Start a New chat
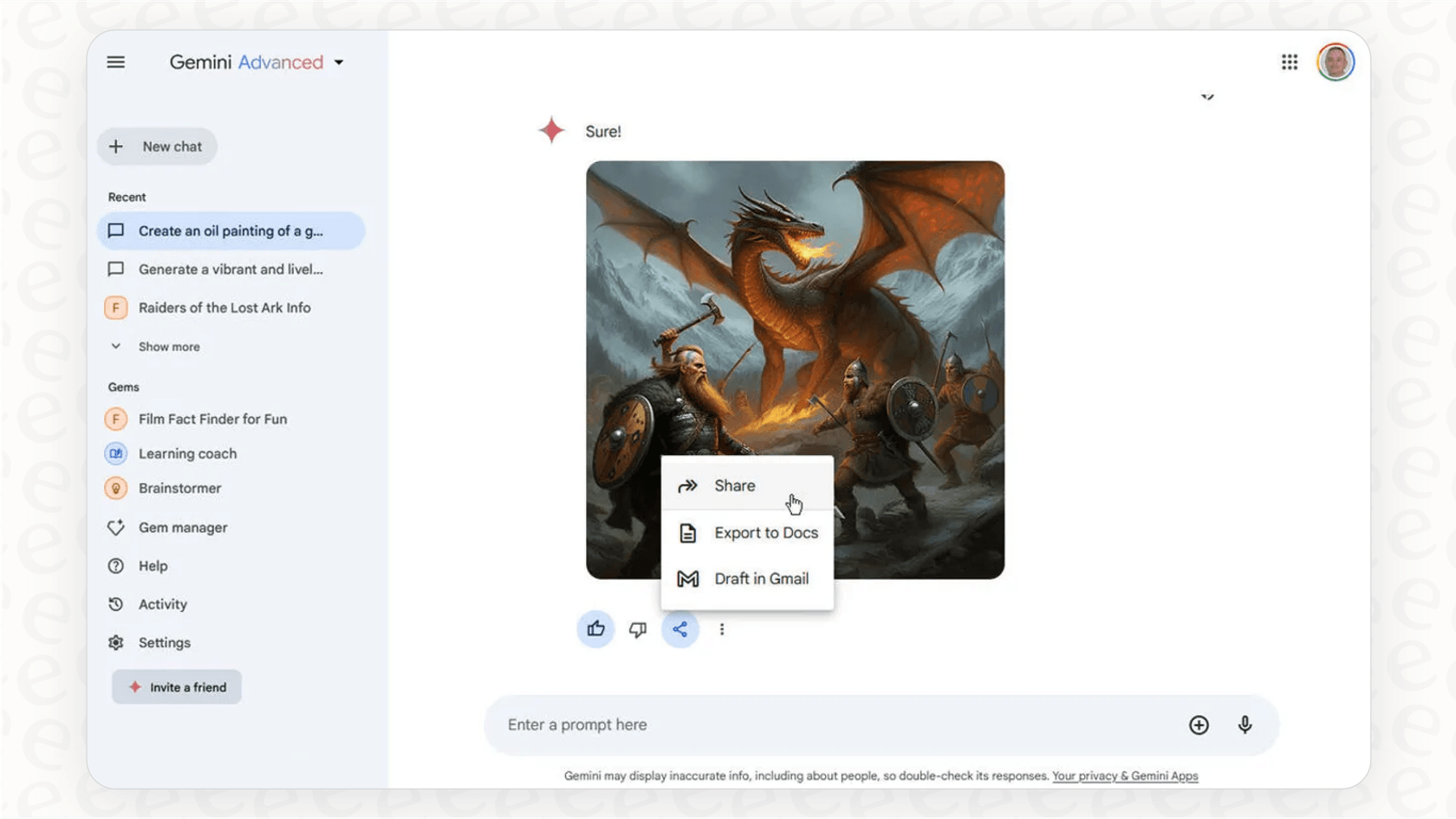Viewport: 1456px width, 819px height. [x=157, y=146]
